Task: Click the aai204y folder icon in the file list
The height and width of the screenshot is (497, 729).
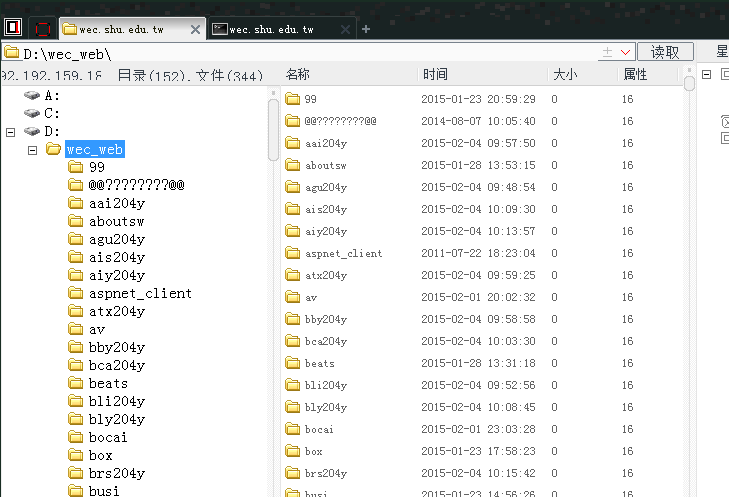Action: [x=292, y=143]
